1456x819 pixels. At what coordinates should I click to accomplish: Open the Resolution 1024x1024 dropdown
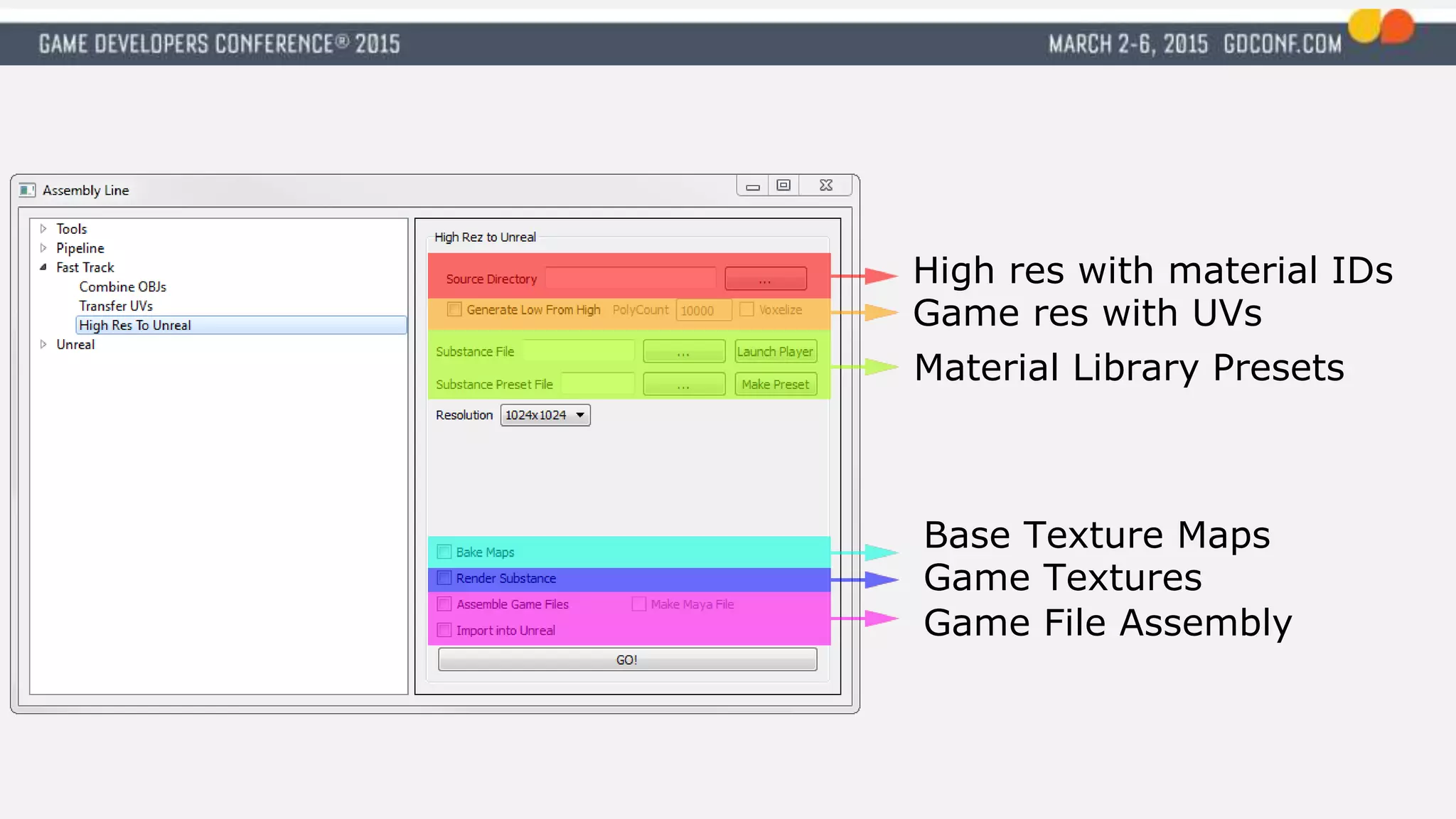tap(545, 414)
